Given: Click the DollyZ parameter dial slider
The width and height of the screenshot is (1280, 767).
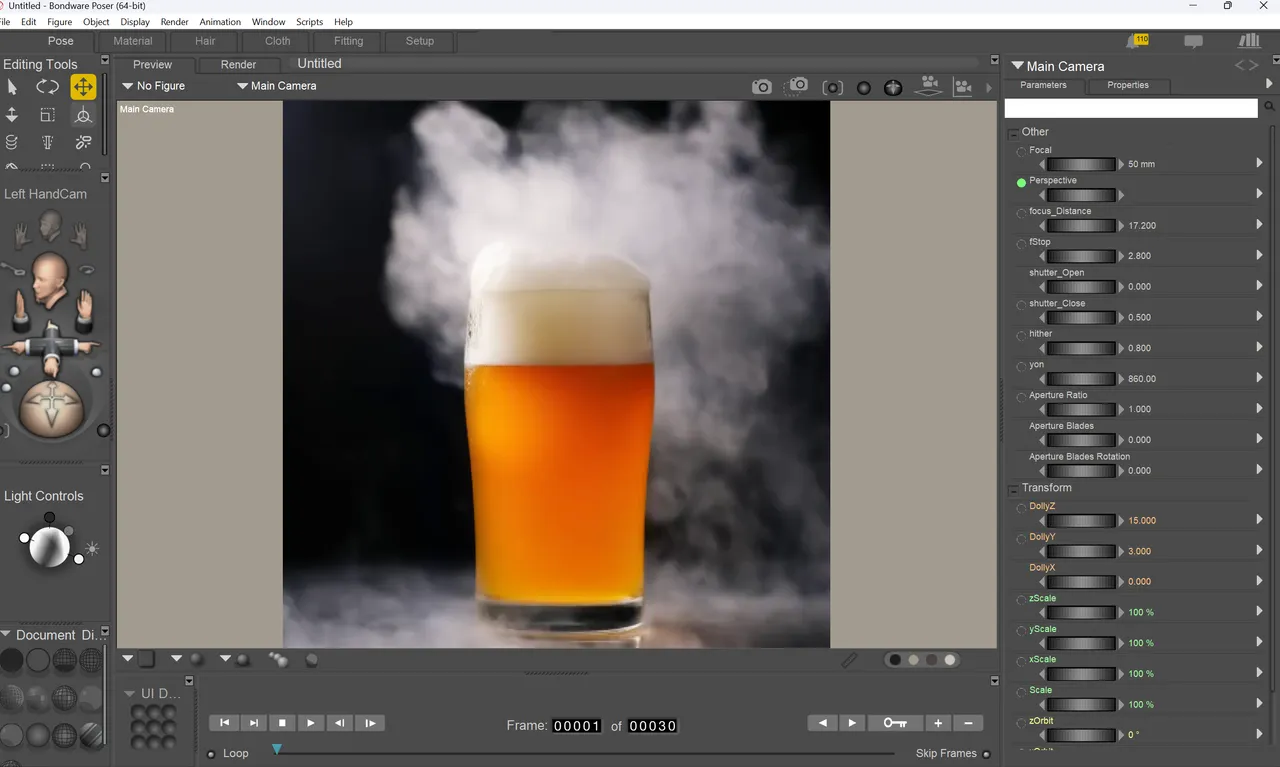Looking at the screenshot, I should 1081,520.
